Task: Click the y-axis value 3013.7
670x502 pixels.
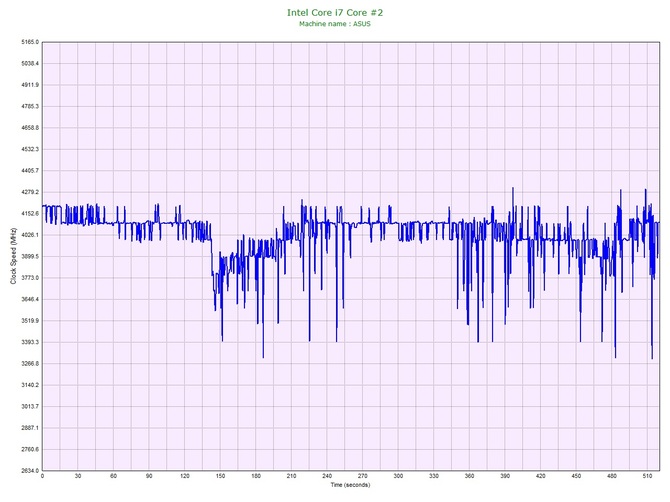Action: 30,407
